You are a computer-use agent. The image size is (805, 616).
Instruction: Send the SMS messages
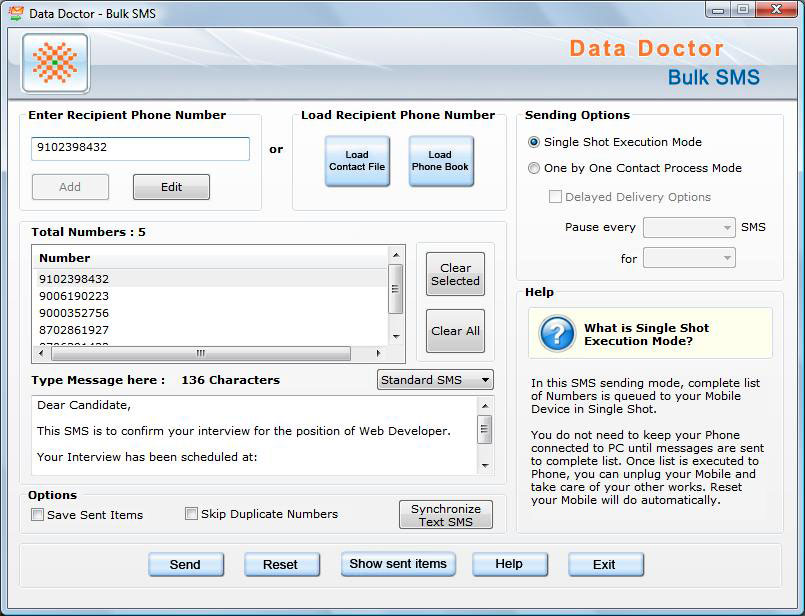(186, 564)
